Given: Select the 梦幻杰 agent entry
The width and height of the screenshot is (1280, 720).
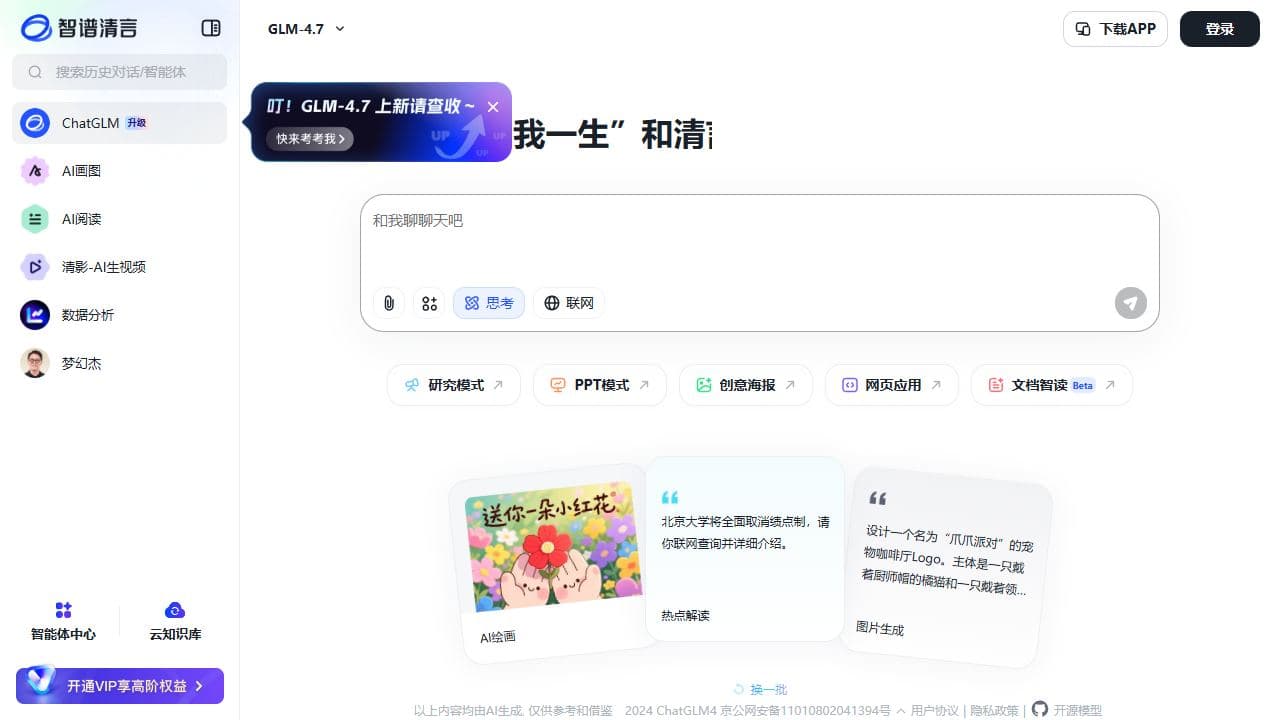Looking at the screenshot, I should tap(81, 363).
